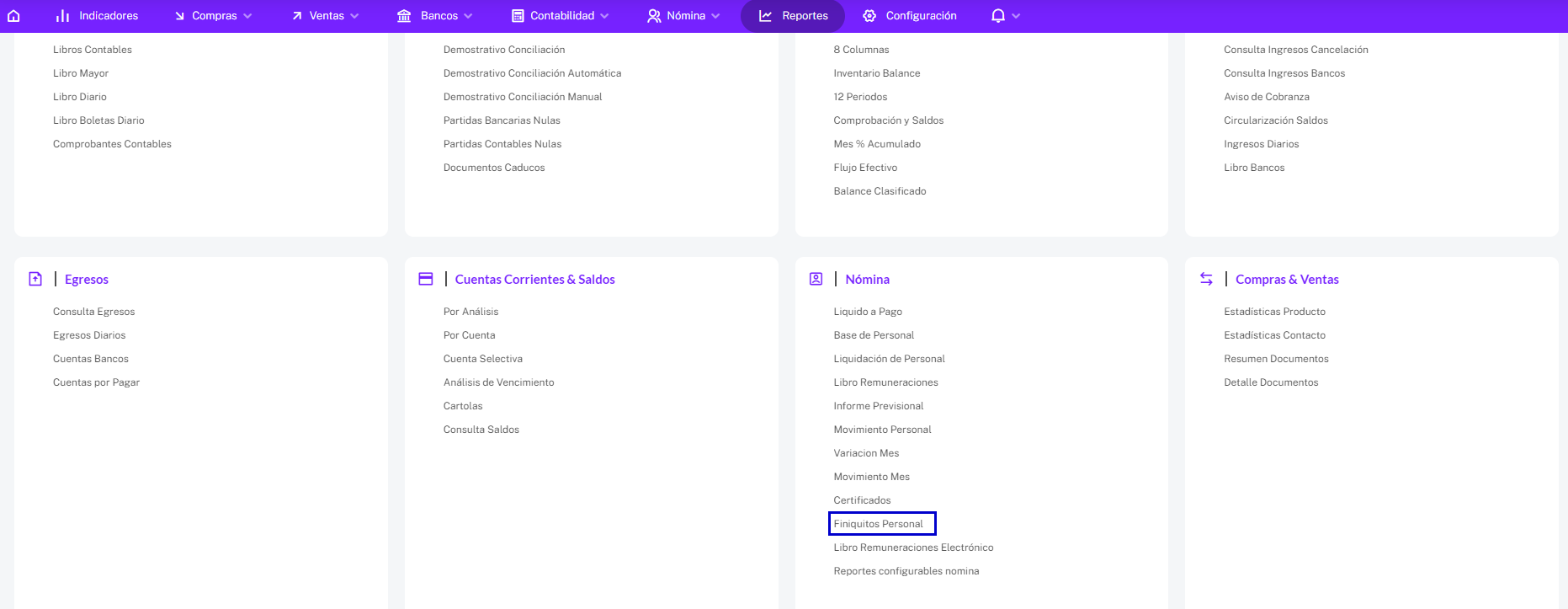This screenshot has width=1568, height=609.
Task: Open Liquido a Pago report
Action: (x=868, y=312)
